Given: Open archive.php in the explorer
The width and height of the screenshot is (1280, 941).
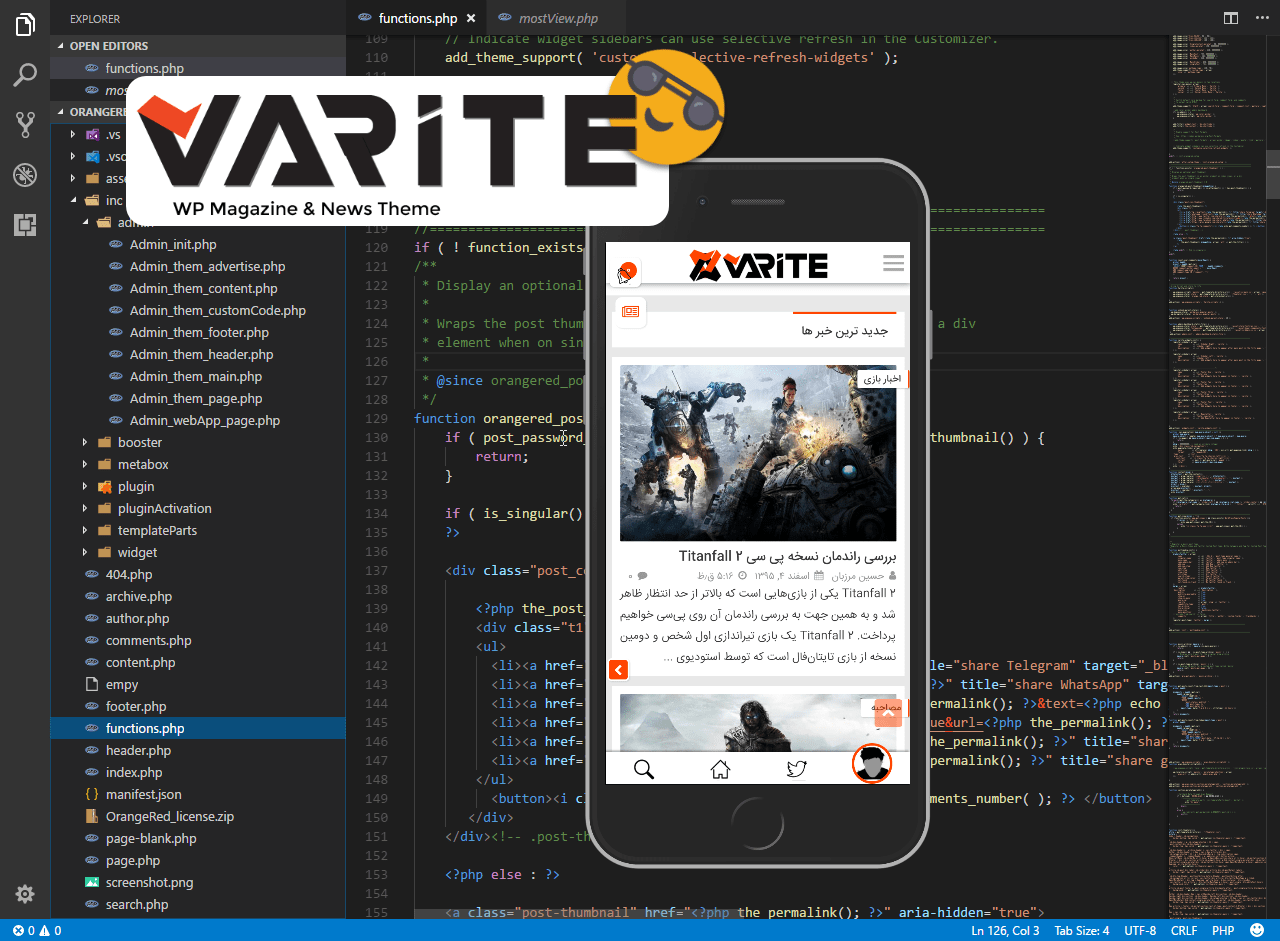Looking at the screenshot, I should 198,596.
